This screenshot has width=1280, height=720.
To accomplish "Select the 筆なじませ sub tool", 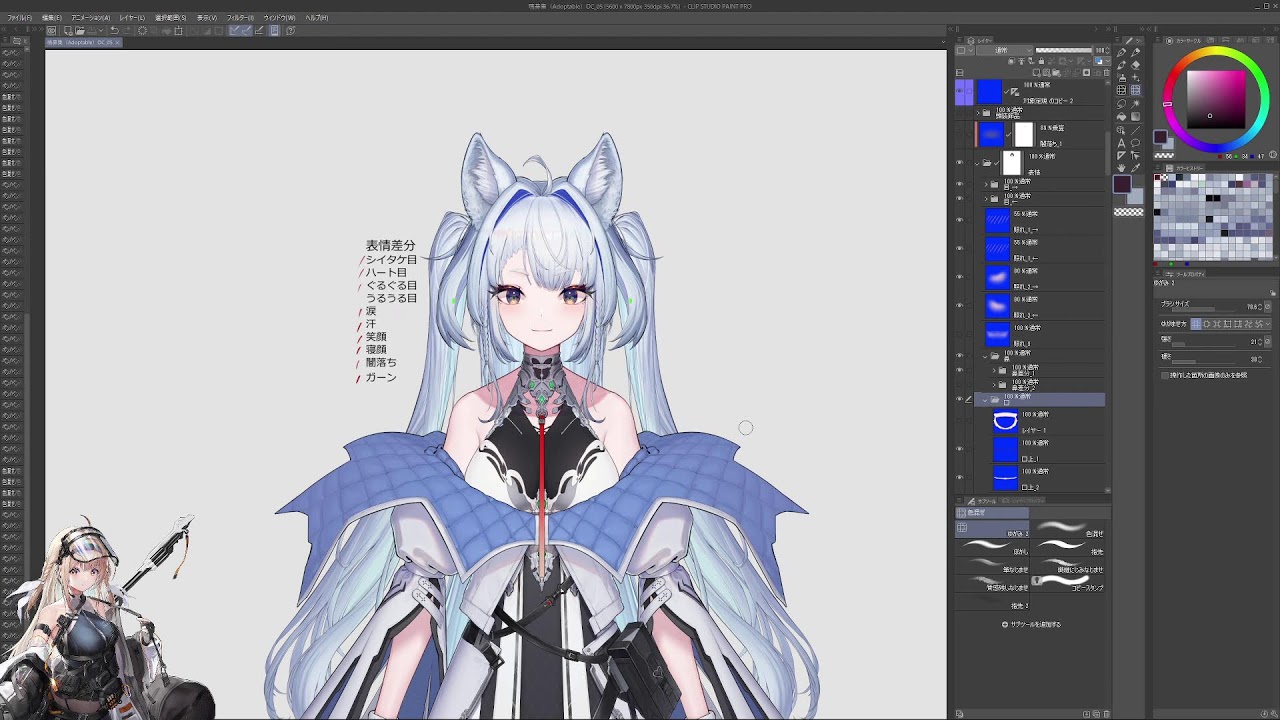I will (992, 566).
